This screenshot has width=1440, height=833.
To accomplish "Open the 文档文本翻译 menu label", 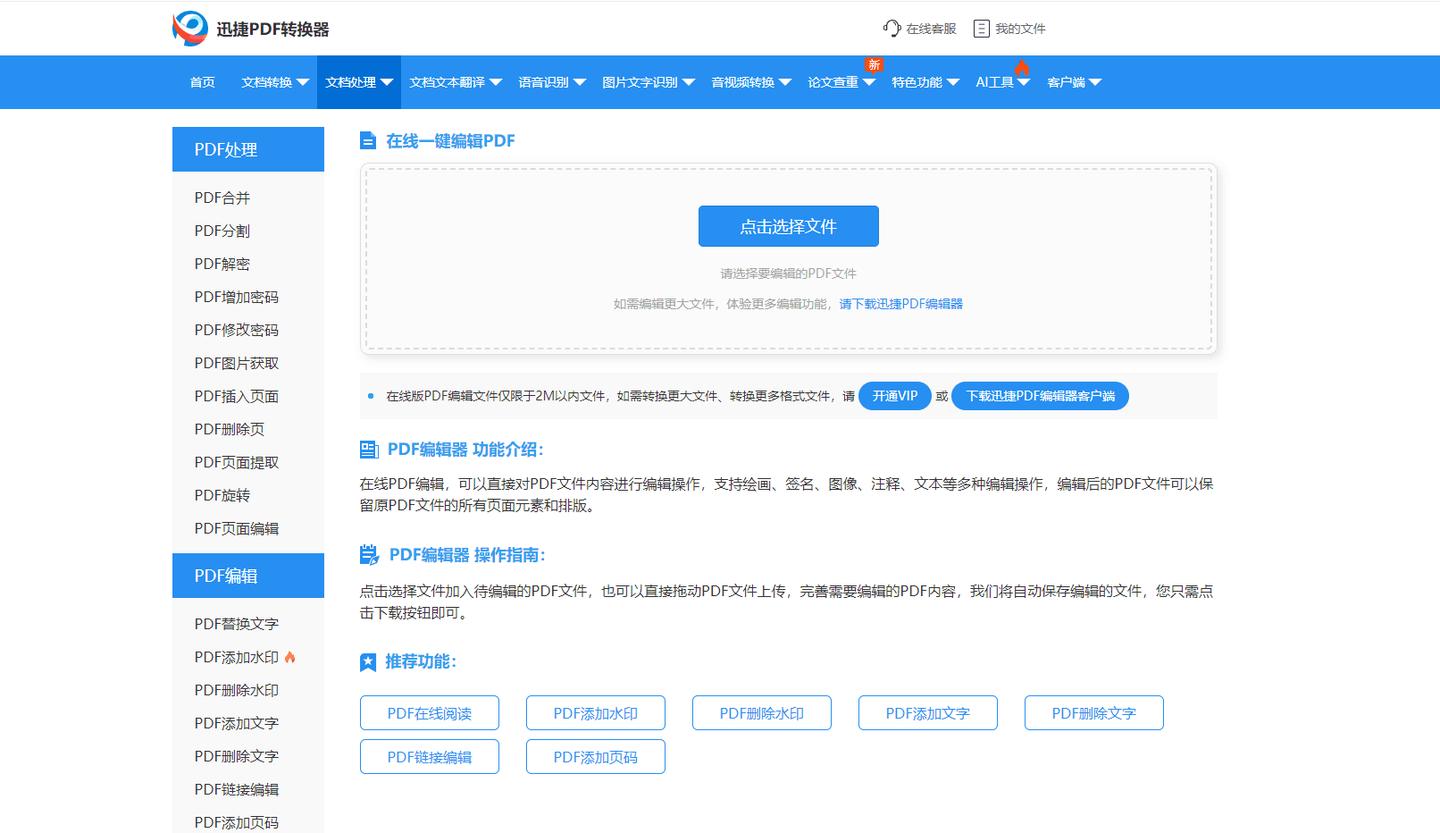I will pos(447,82).
